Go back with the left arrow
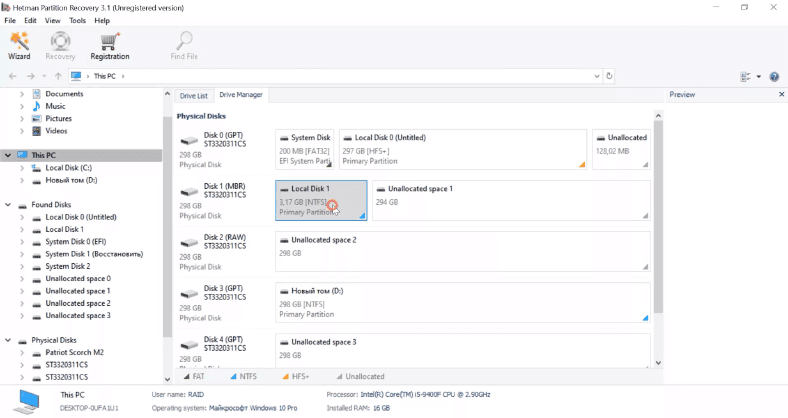Screen dimensions: 788x418 coord(13,76)
